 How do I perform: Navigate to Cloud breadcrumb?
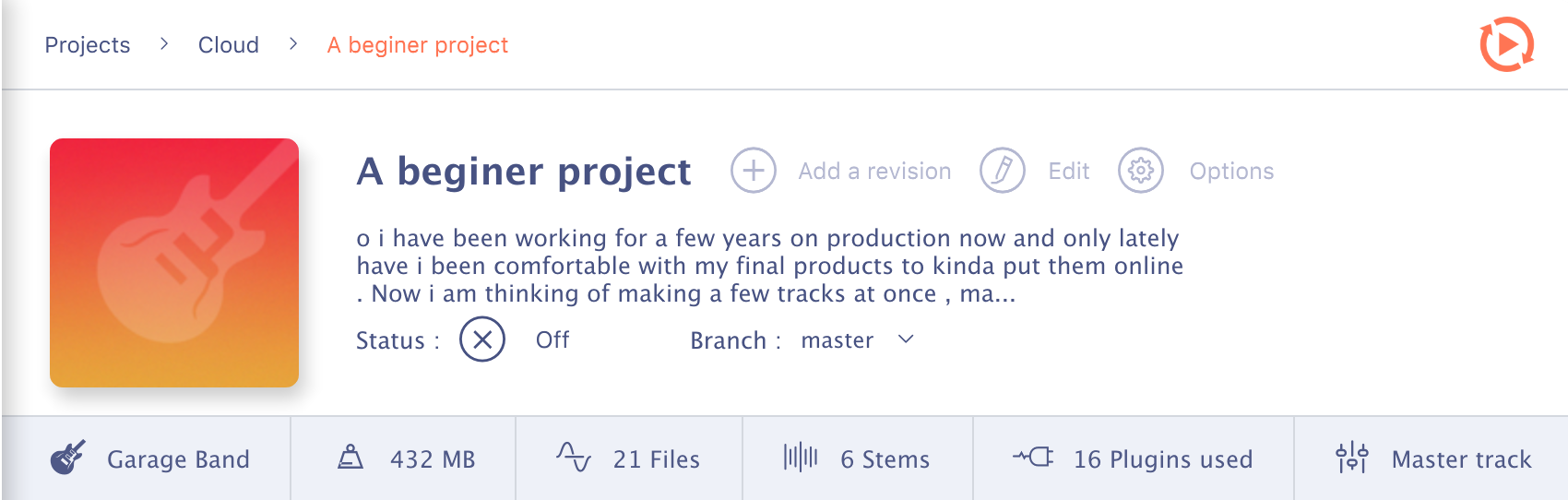(229, 45)
